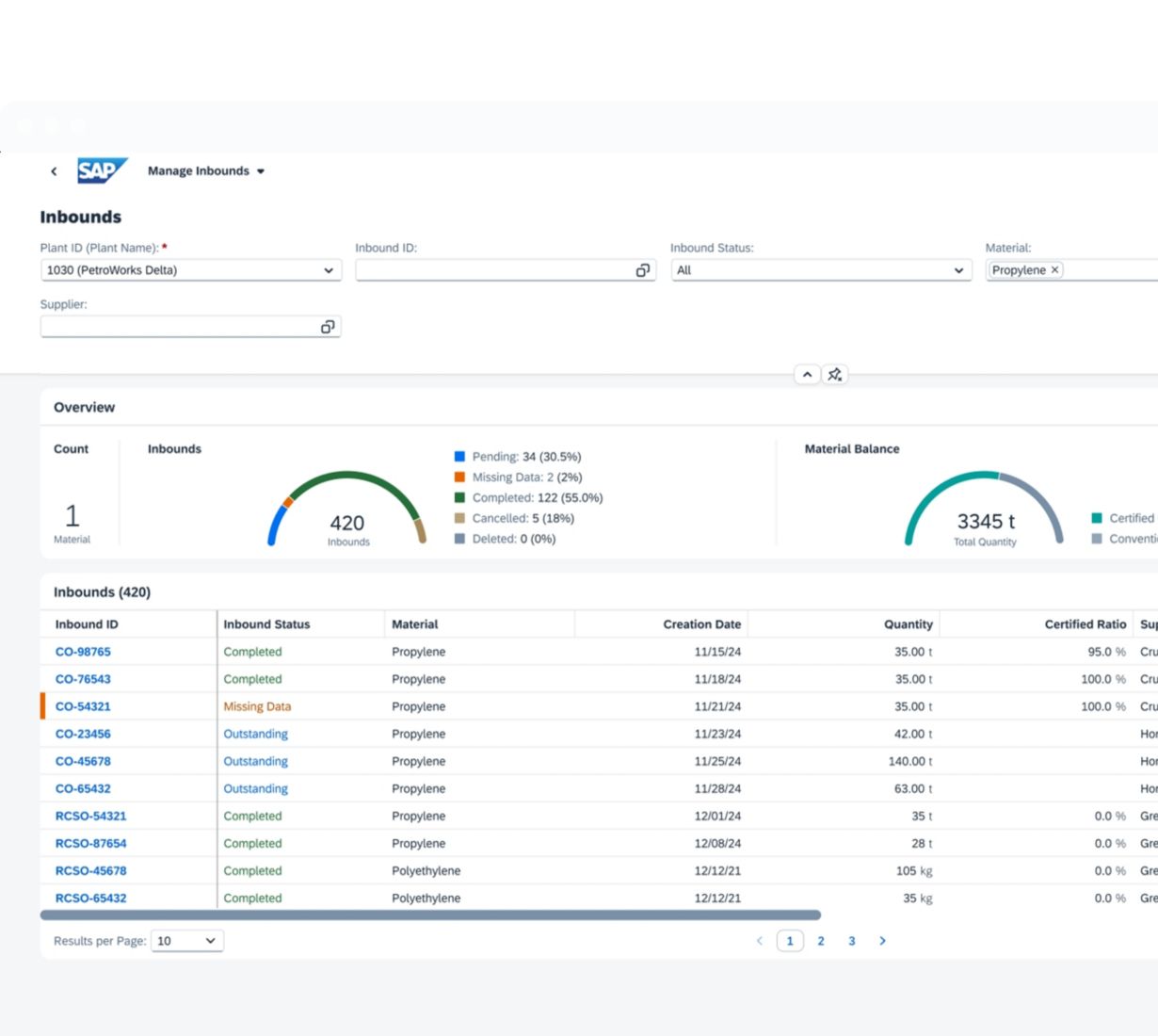Expand the Plant ID dropdown
Screen dimensions: 1158x1036
point(328,270)
